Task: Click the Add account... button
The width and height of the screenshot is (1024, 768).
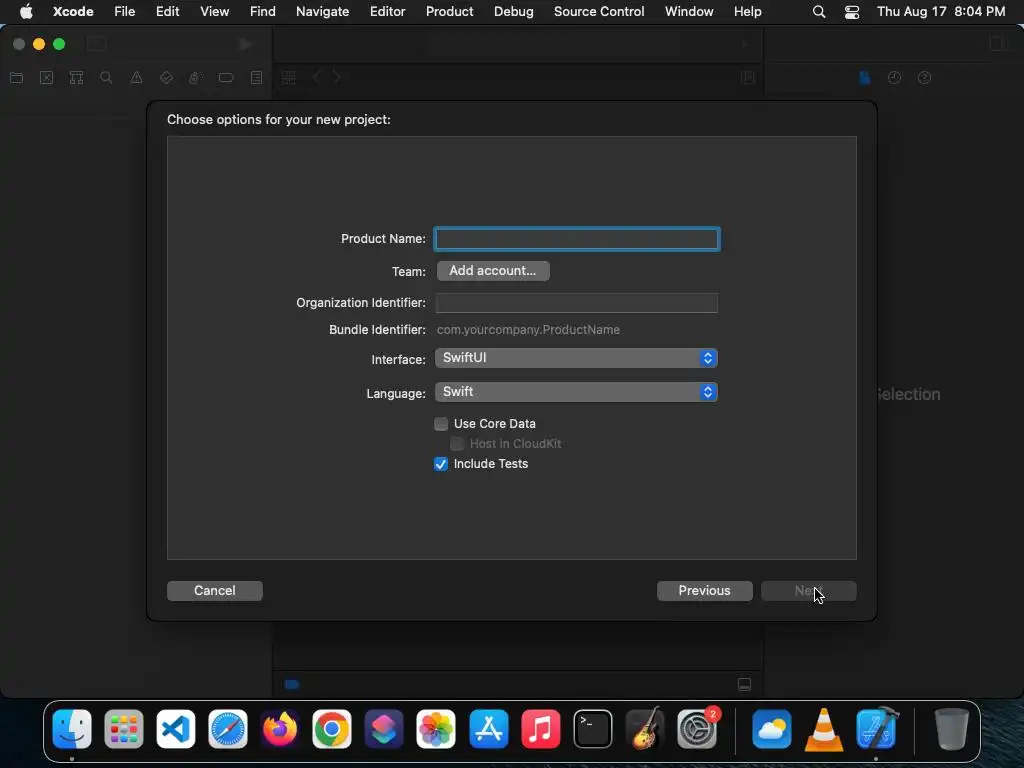Action: (493, 270)
